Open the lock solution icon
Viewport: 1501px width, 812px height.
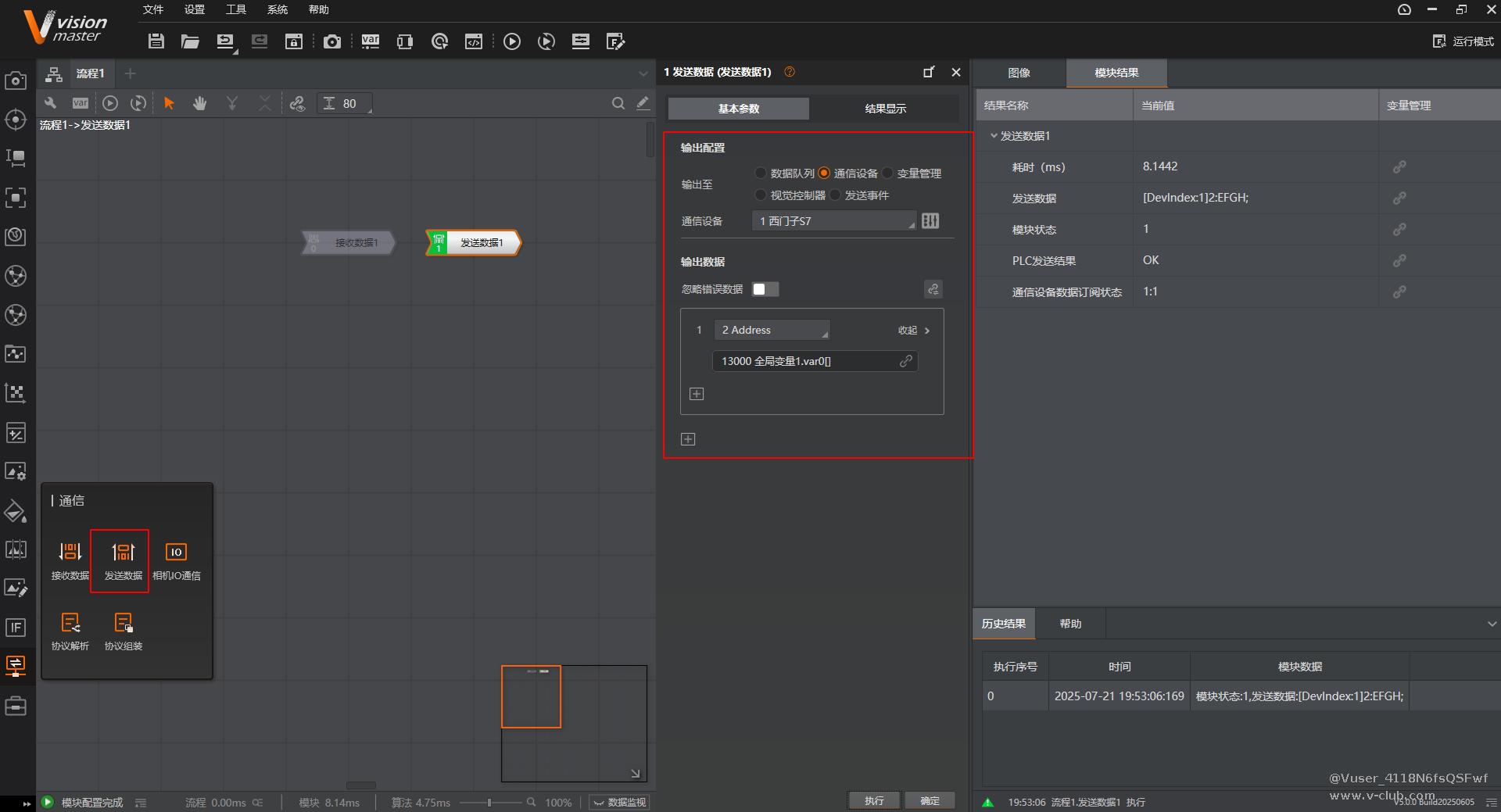[x=294, y=41]
